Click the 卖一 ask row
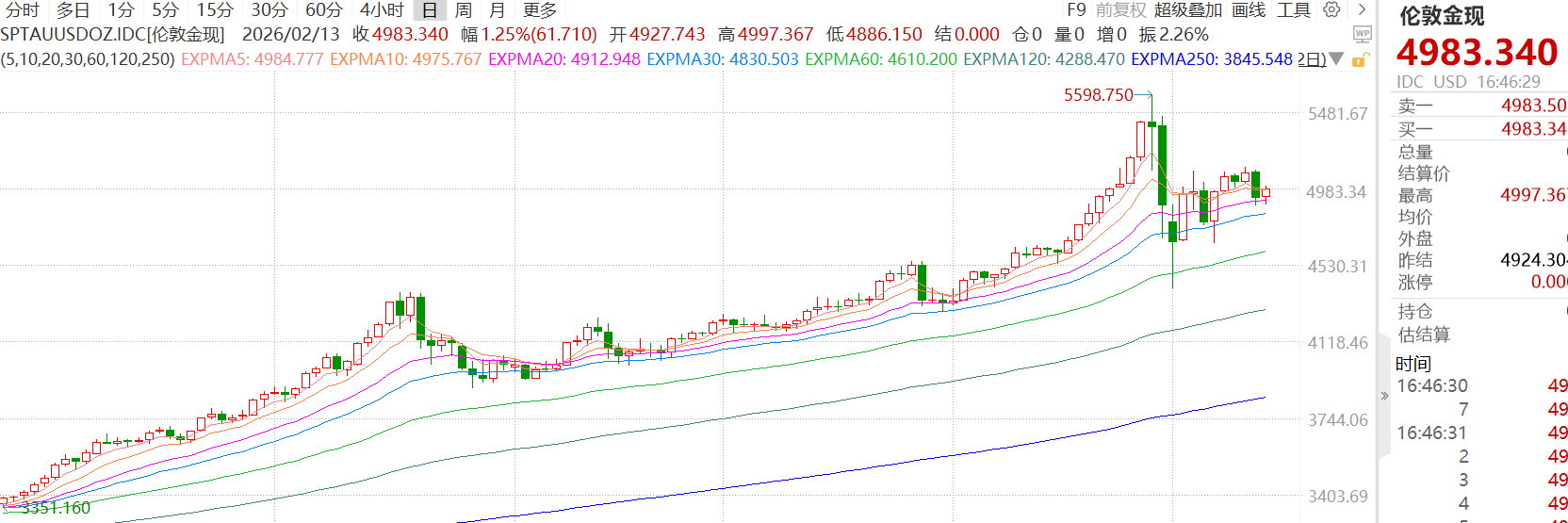Image resolution: width=1568 pixels, height=523 pixels. [x=1480, y=106]
